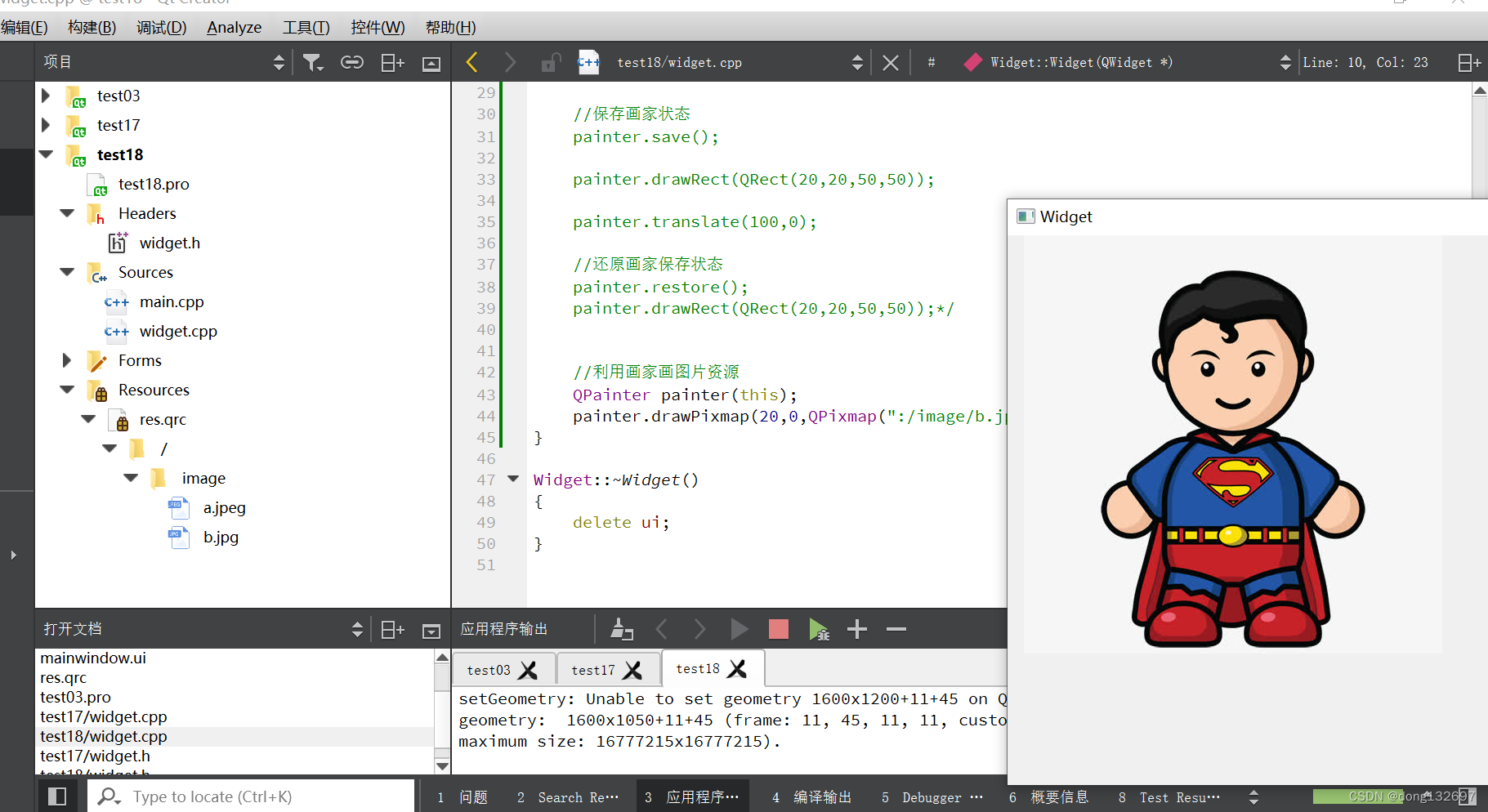Screen dimensions: 1488x812
Task: Open the 构建(B) menu
Action: [92, 27]
